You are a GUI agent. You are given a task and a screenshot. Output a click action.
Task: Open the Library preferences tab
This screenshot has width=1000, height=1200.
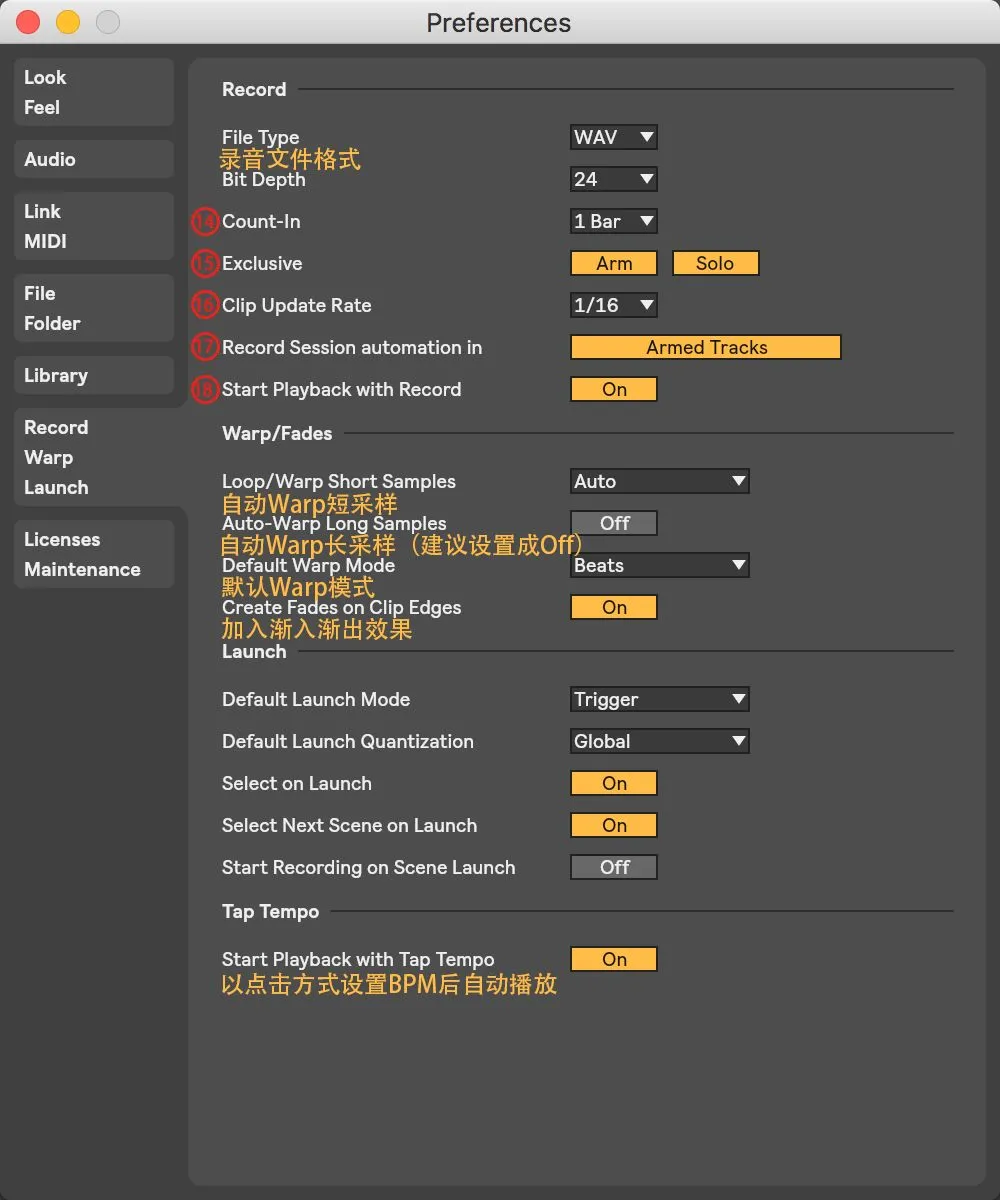[94, 375]
